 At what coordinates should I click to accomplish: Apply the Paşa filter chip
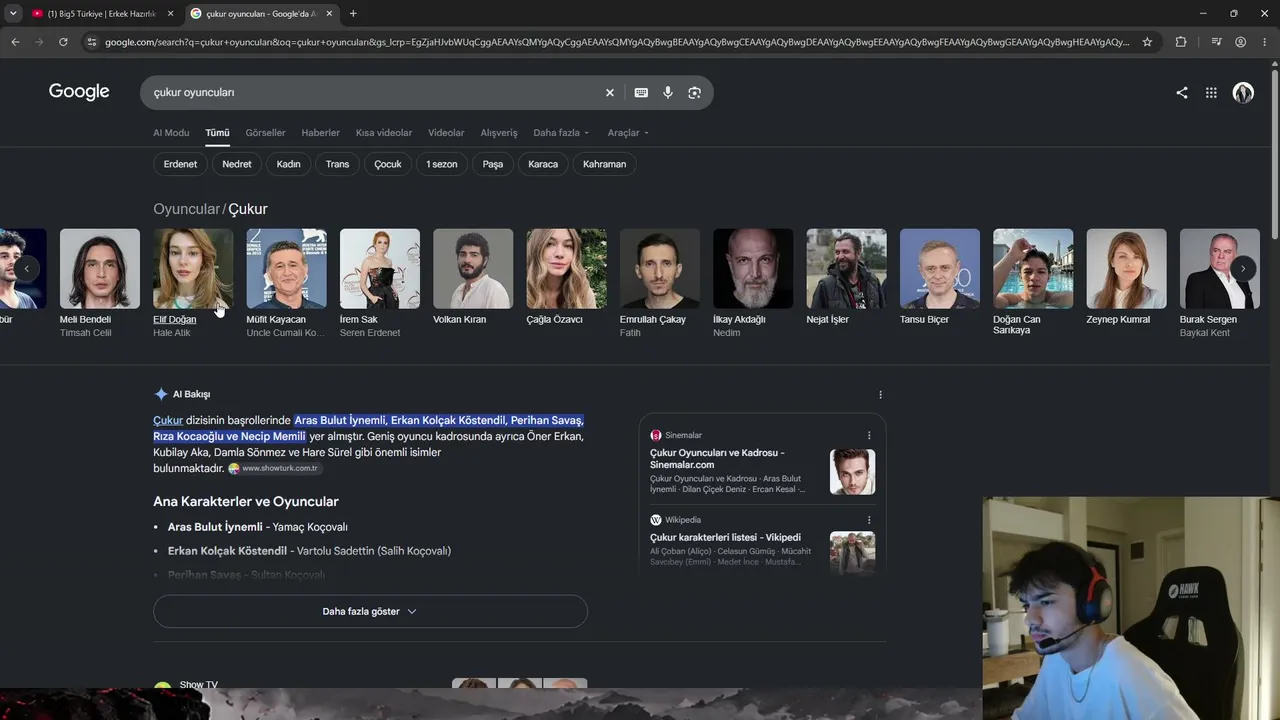[493, 164]
